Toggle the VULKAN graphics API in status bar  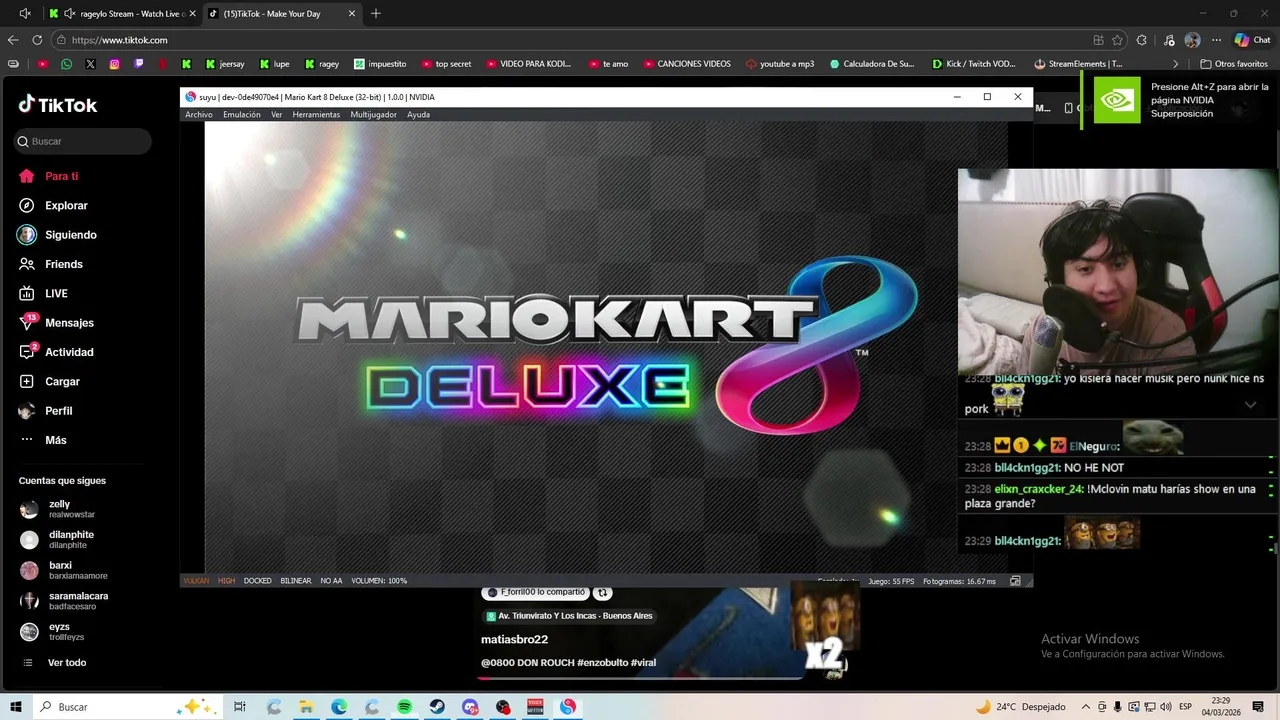pos(196,581)
